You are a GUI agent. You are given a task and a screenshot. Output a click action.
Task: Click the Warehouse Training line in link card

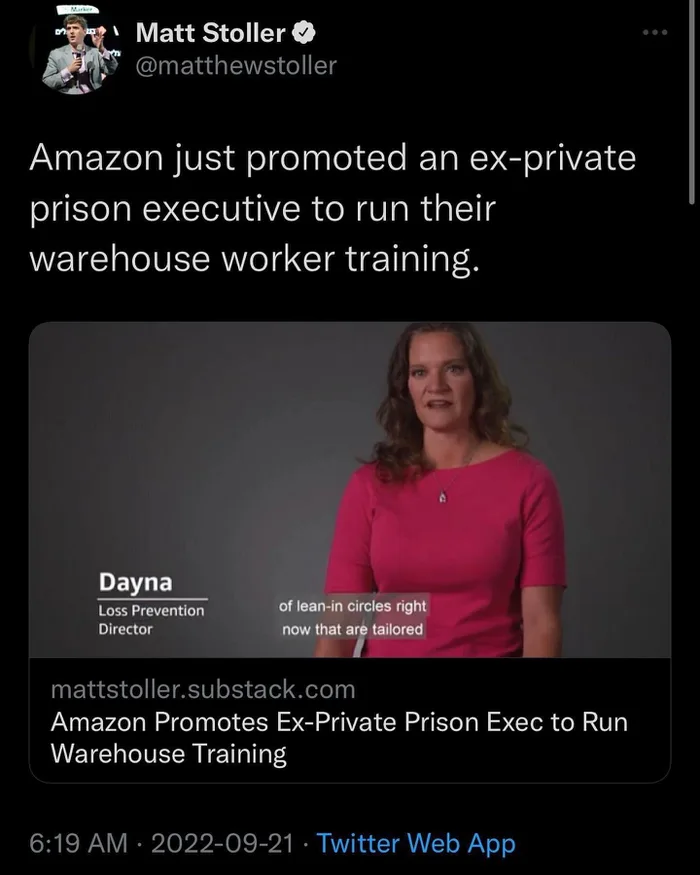pos(169,753)
